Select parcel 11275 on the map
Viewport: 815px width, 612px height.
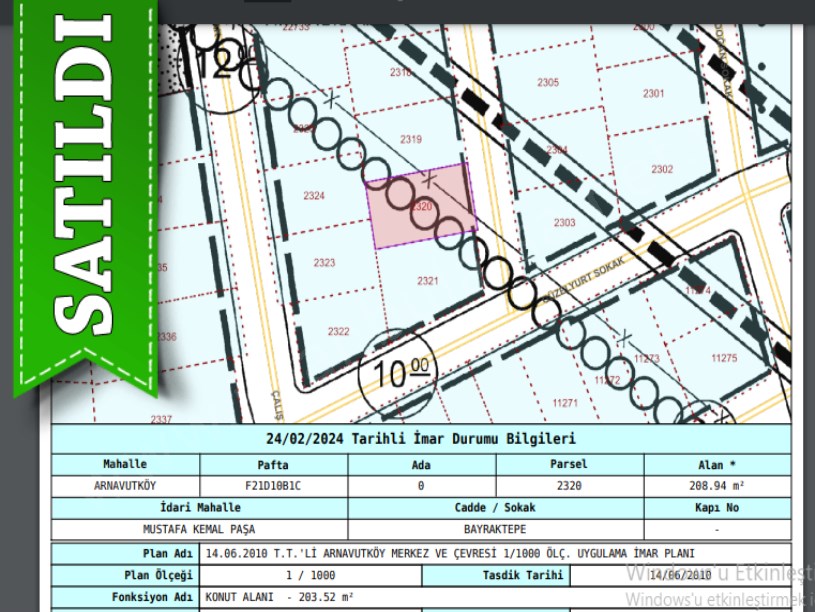click(x=723, y=358)
